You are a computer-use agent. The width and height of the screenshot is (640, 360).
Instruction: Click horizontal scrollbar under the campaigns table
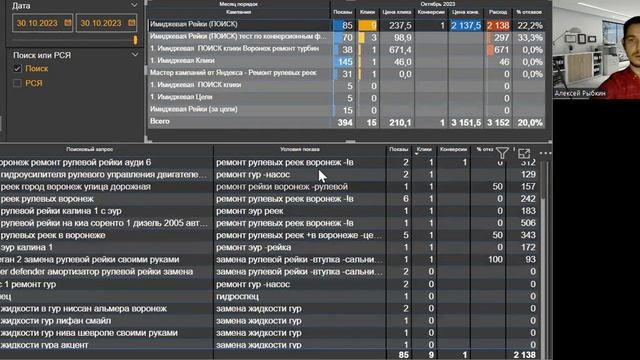[350, 141]
